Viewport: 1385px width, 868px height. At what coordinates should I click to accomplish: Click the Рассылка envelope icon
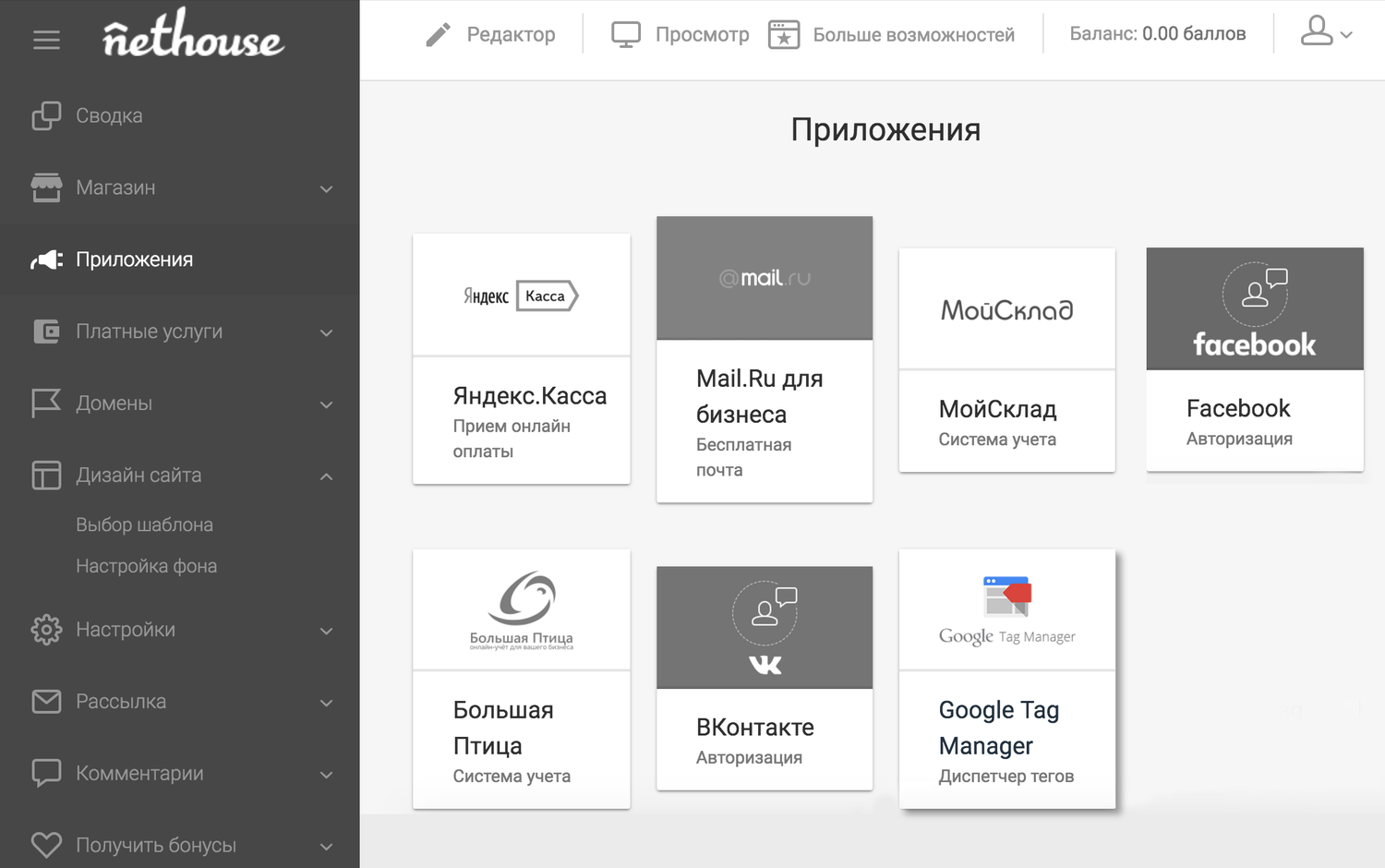coord(46,702)
